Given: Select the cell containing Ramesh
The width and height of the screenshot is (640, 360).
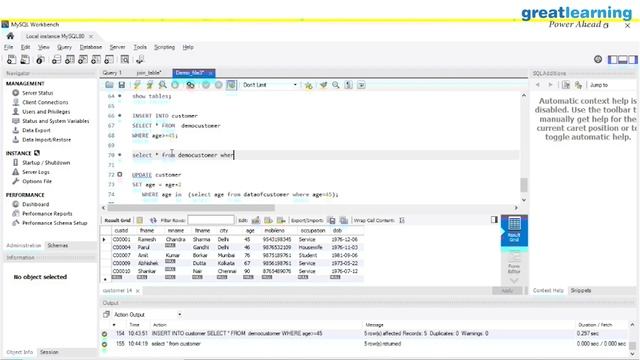Looking at the screenshot, I should 147,240.
